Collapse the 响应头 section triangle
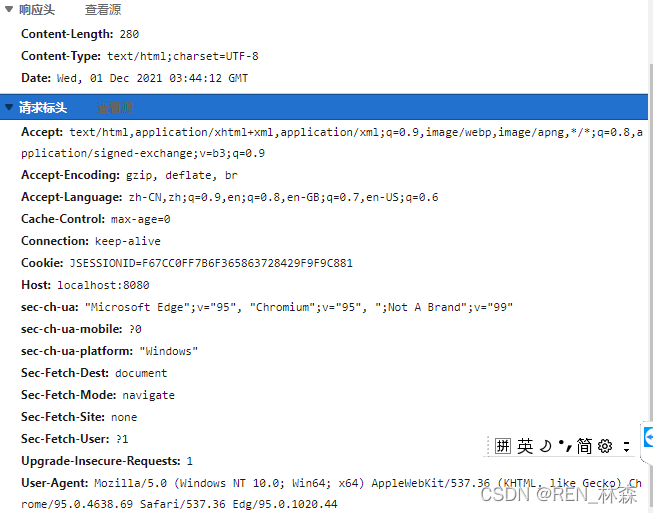Screen dimensions: 653x513 9,9
